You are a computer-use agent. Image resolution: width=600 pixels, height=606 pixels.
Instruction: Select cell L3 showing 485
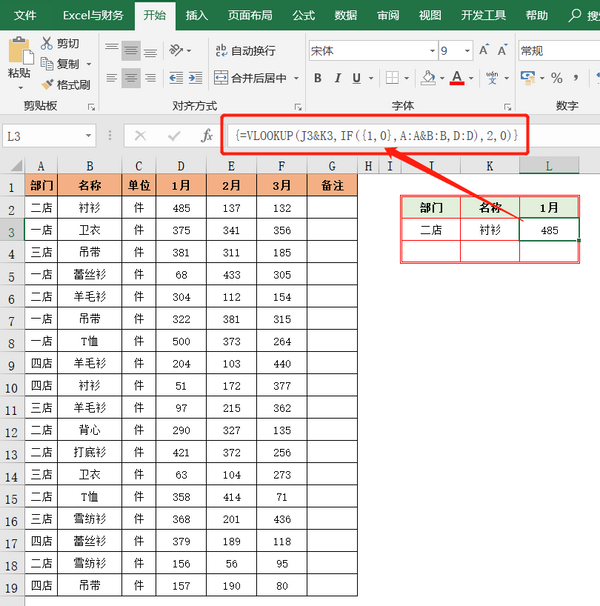(549, 230)
